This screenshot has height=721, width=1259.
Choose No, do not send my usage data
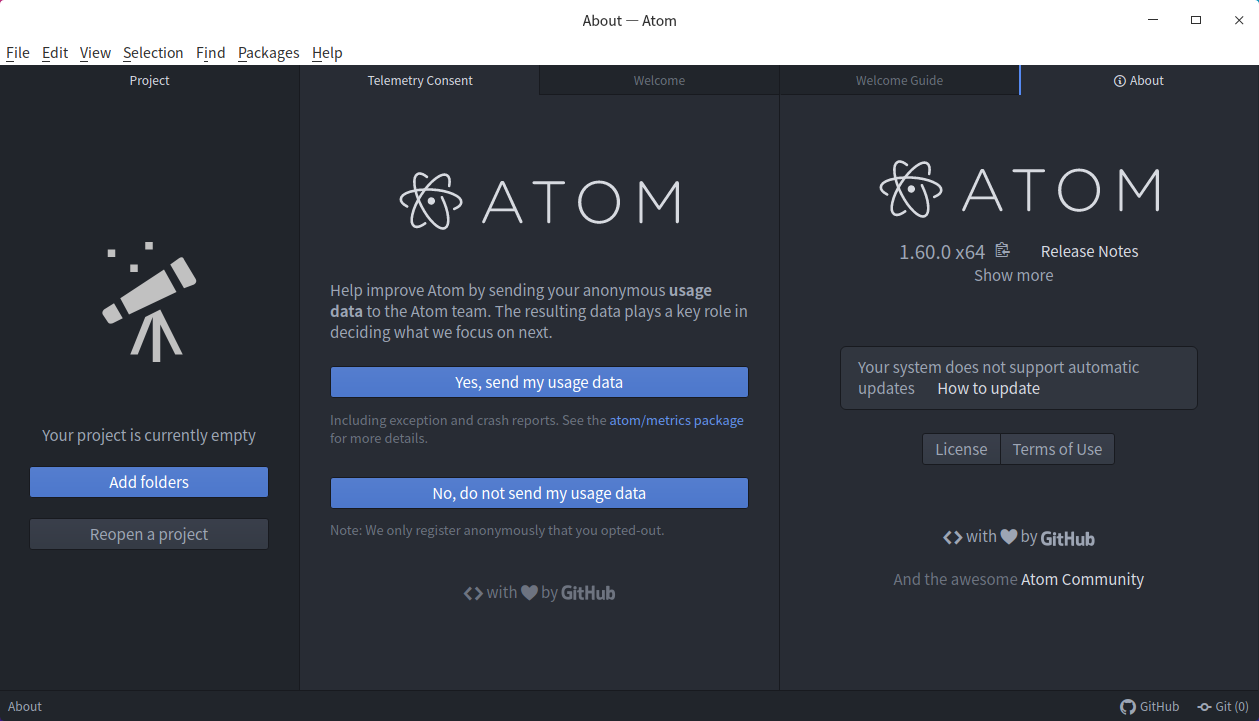click(x=539, y=493)
